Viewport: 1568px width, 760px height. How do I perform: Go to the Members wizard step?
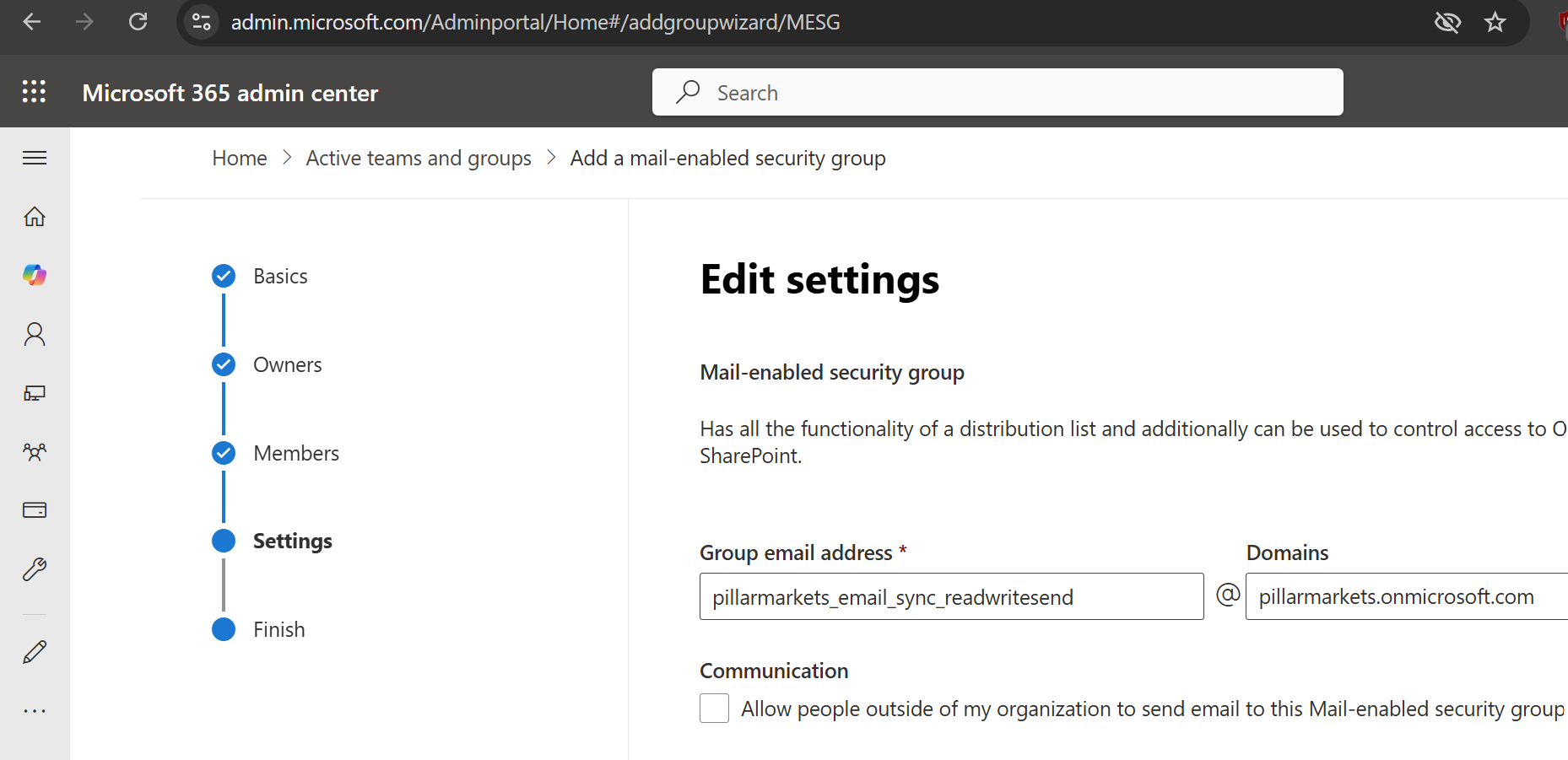(x=223, y=453)
